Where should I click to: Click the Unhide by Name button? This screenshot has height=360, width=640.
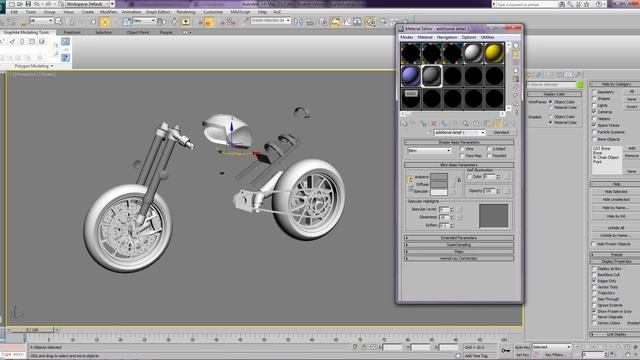click(x=616, y=236)
